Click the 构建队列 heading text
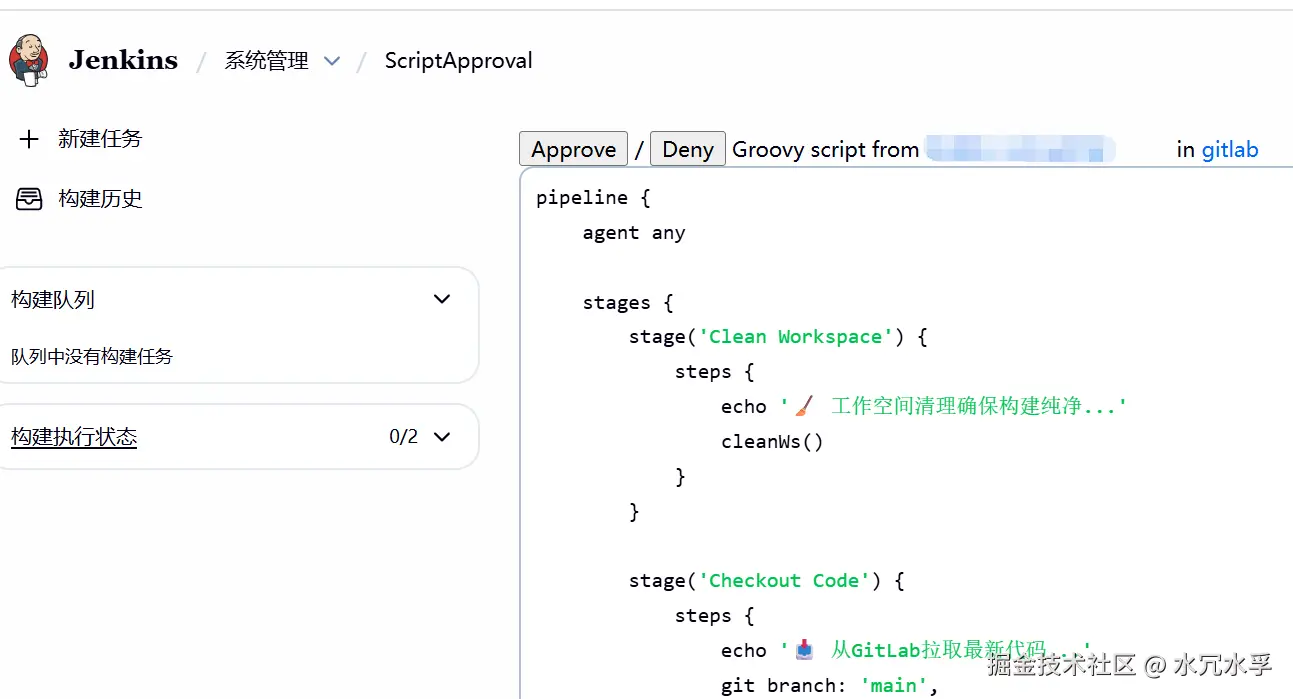 (53, 300)
